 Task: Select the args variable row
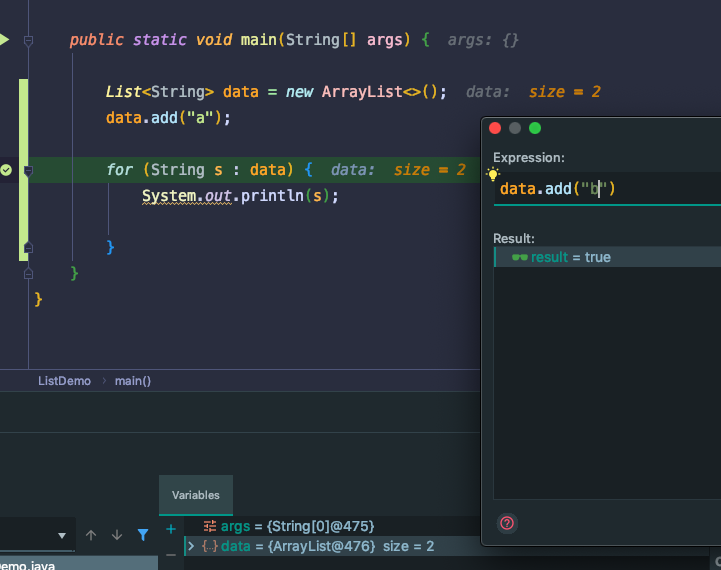pos(332,526)
